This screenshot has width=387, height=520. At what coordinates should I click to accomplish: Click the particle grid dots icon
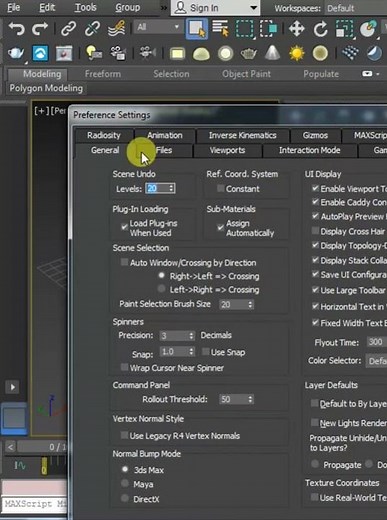(350, 53)
